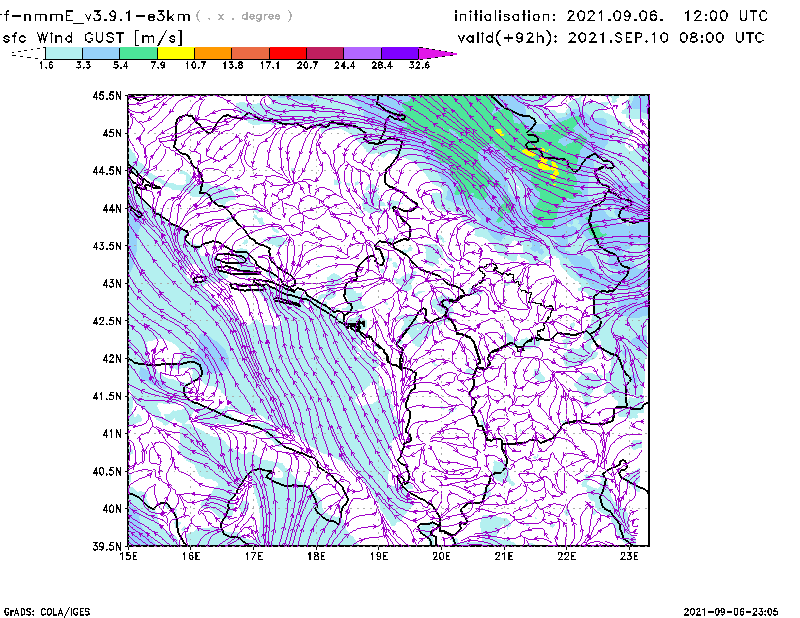Click the orange legend color swatch

click(213, 53)
